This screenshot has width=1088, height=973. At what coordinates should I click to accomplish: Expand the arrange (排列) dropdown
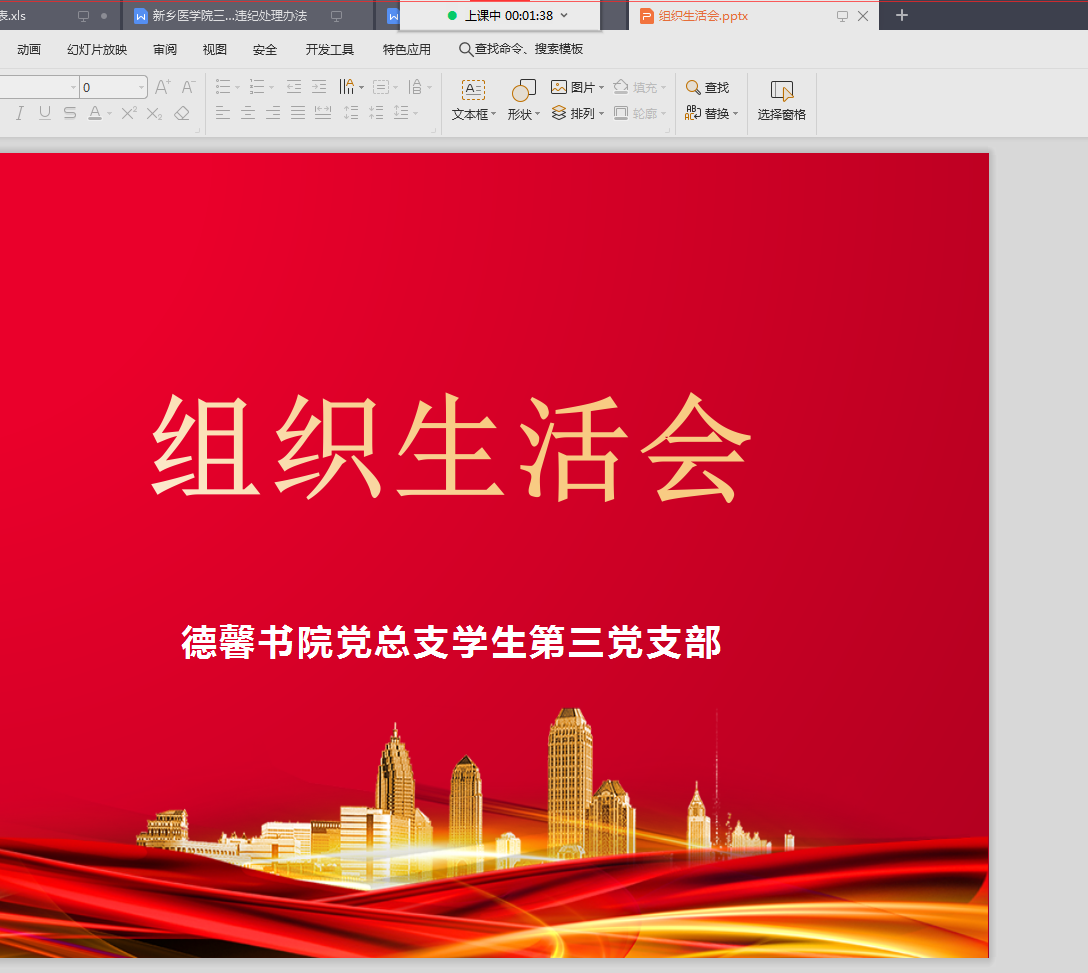[601, 114]
